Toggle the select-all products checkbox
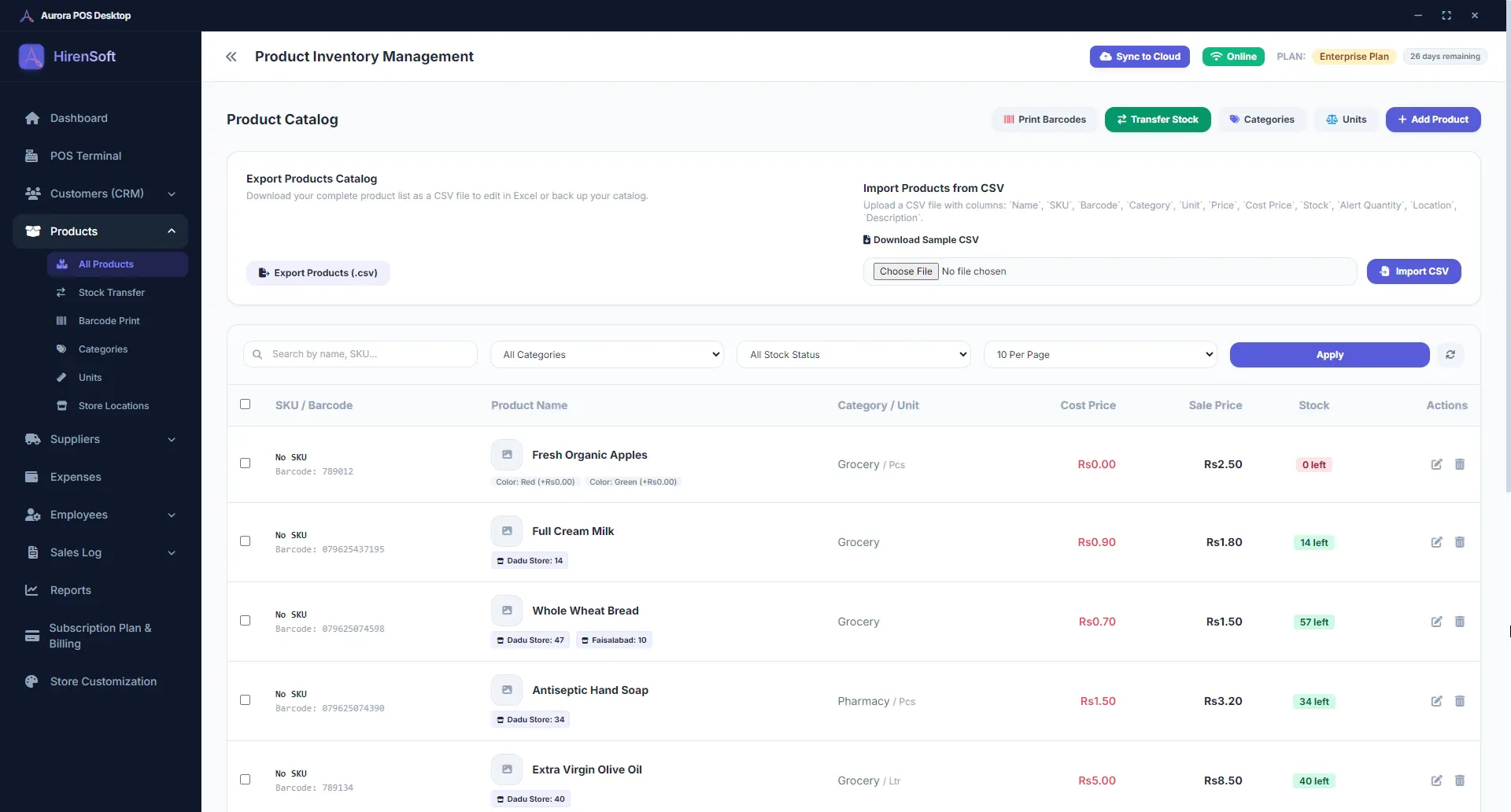This screenshot has width=1511, height=812. 245,404
